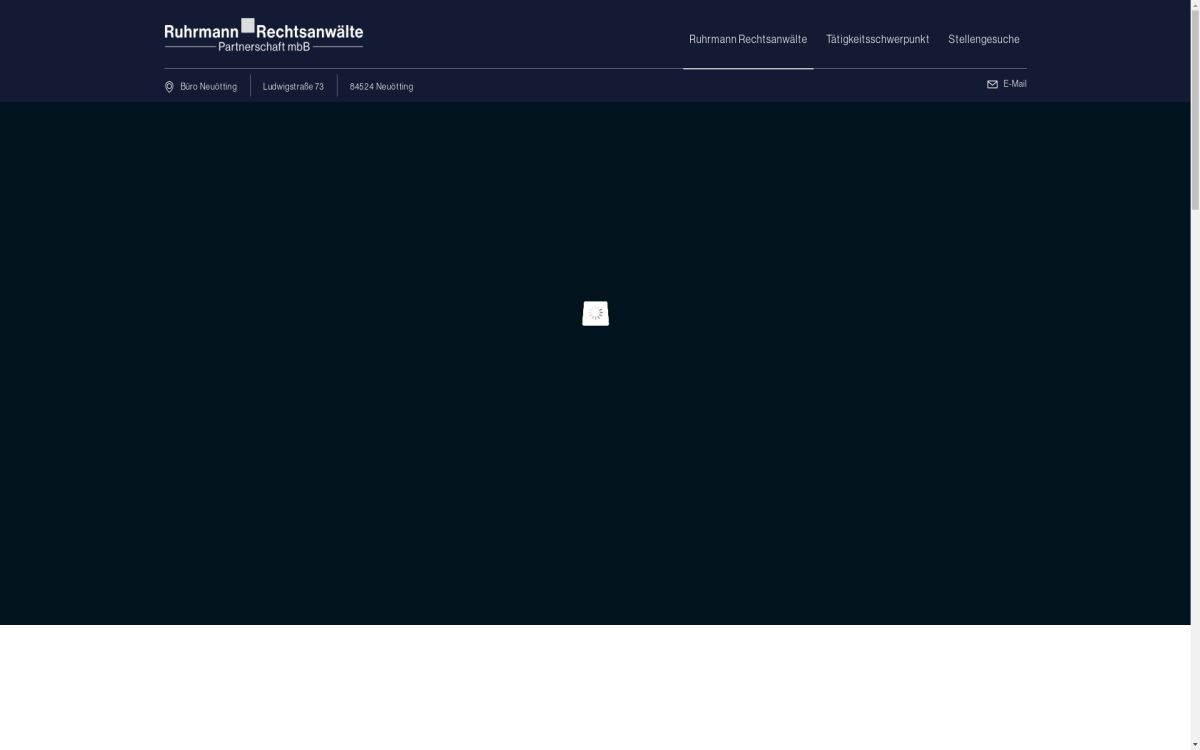Click the Ruhrmann Rechtsanwälte logo

pos(263,35)
